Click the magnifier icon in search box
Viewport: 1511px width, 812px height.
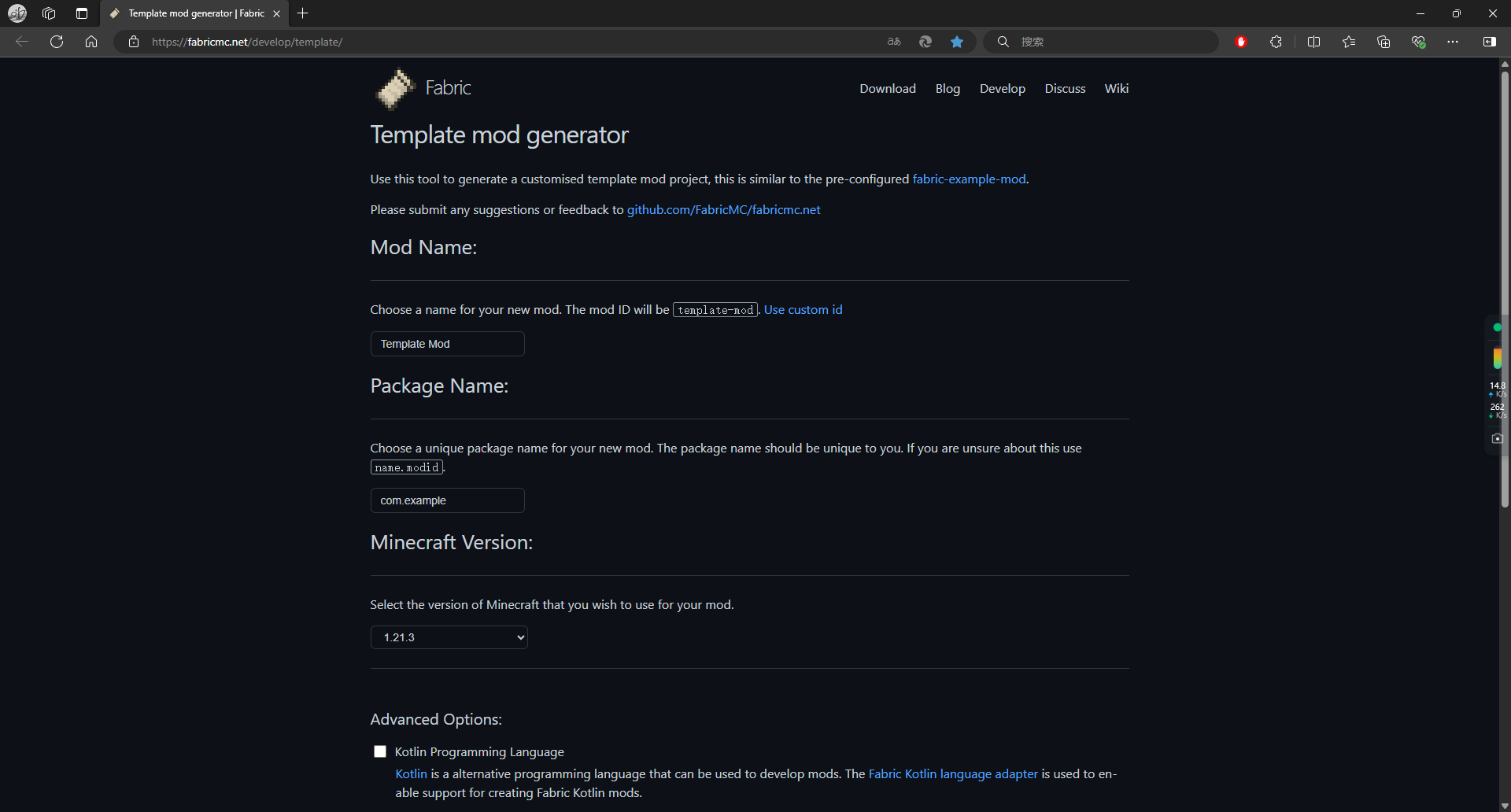pyautogui.click(x=1003, y=42)
